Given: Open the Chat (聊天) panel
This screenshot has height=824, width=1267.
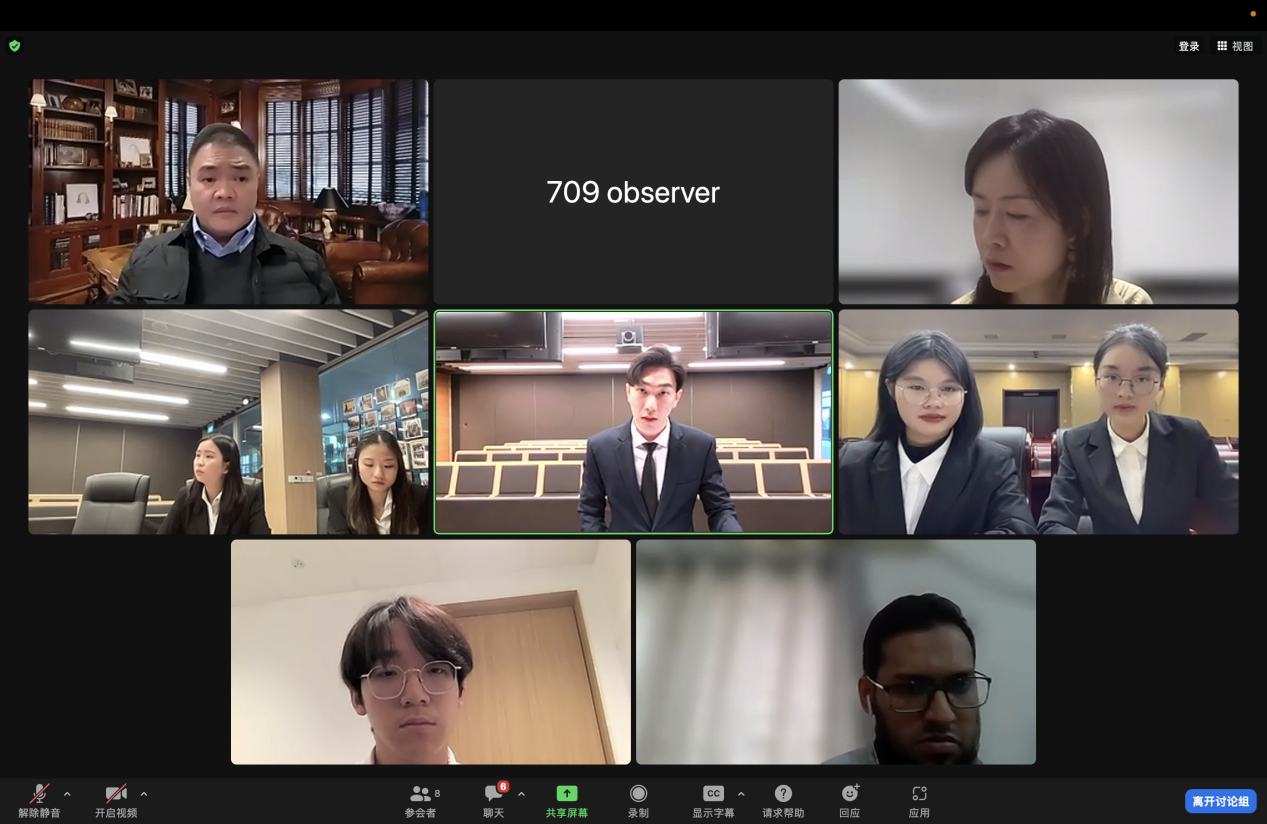Looking at the screenshot, I should [494, 794].
